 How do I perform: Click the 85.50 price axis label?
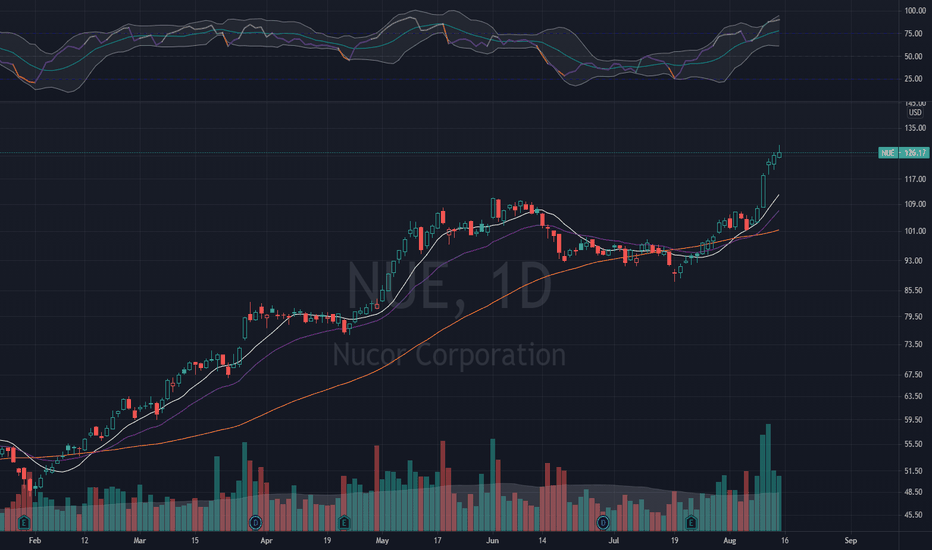click(915, 290)
